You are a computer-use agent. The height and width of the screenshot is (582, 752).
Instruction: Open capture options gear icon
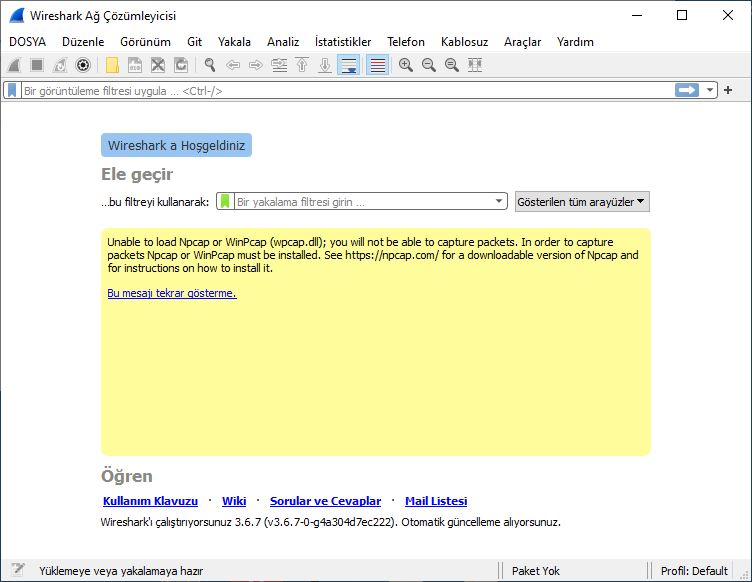click(83, 65)
